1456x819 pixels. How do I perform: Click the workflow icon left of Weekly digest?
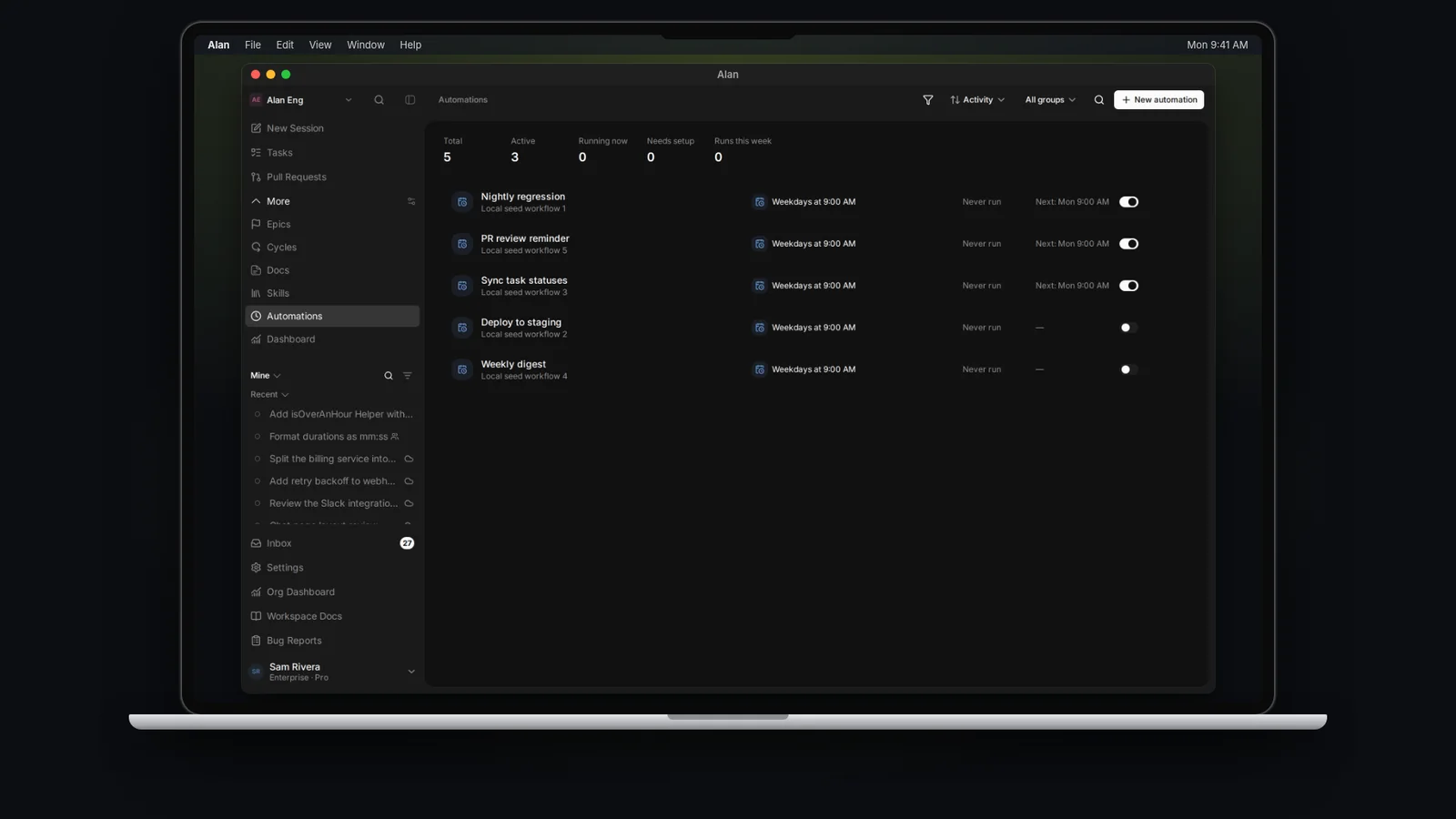(462, 369)
